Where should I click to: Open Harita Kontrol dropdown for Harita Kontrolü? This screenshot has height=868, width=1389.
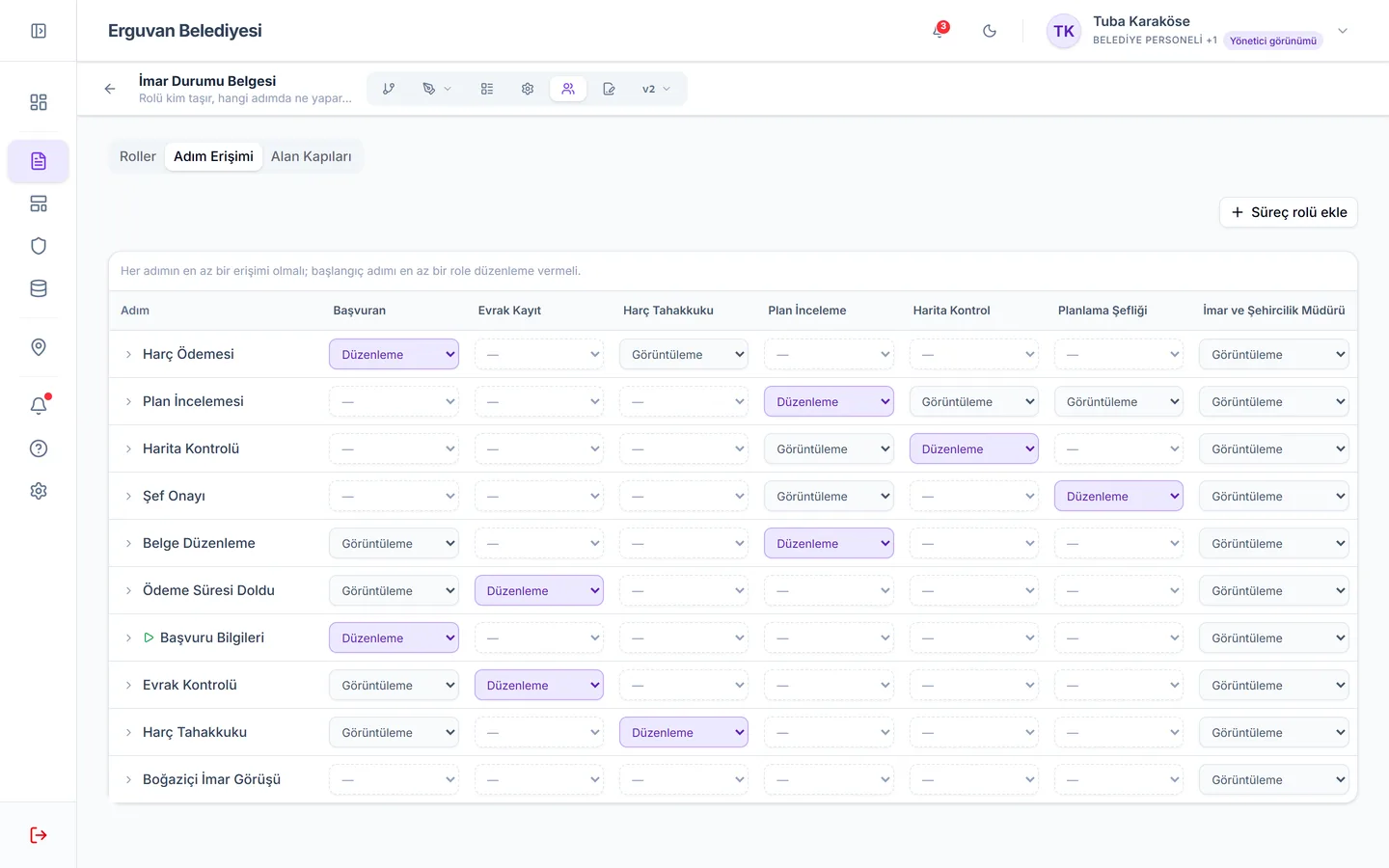[x=974, y=448]
